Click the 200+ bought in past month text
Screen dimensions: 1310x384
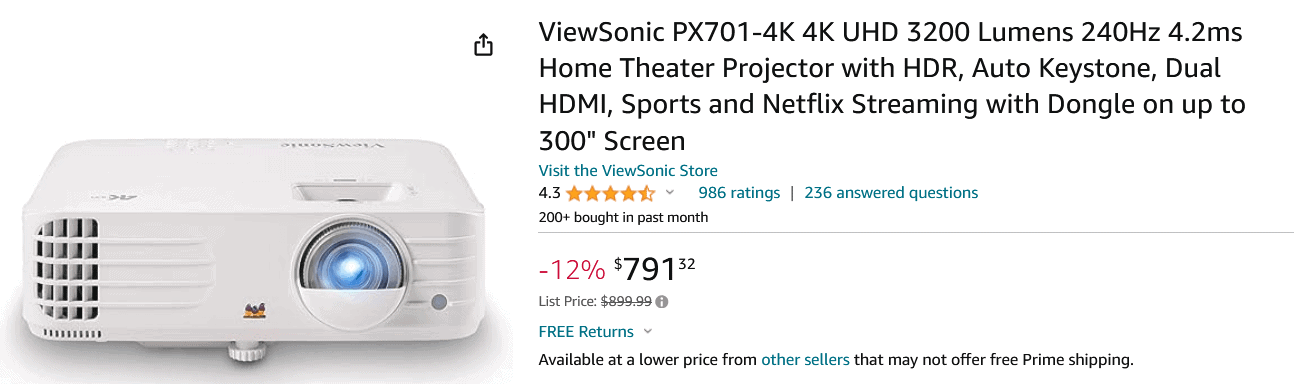tap(623, 217)
